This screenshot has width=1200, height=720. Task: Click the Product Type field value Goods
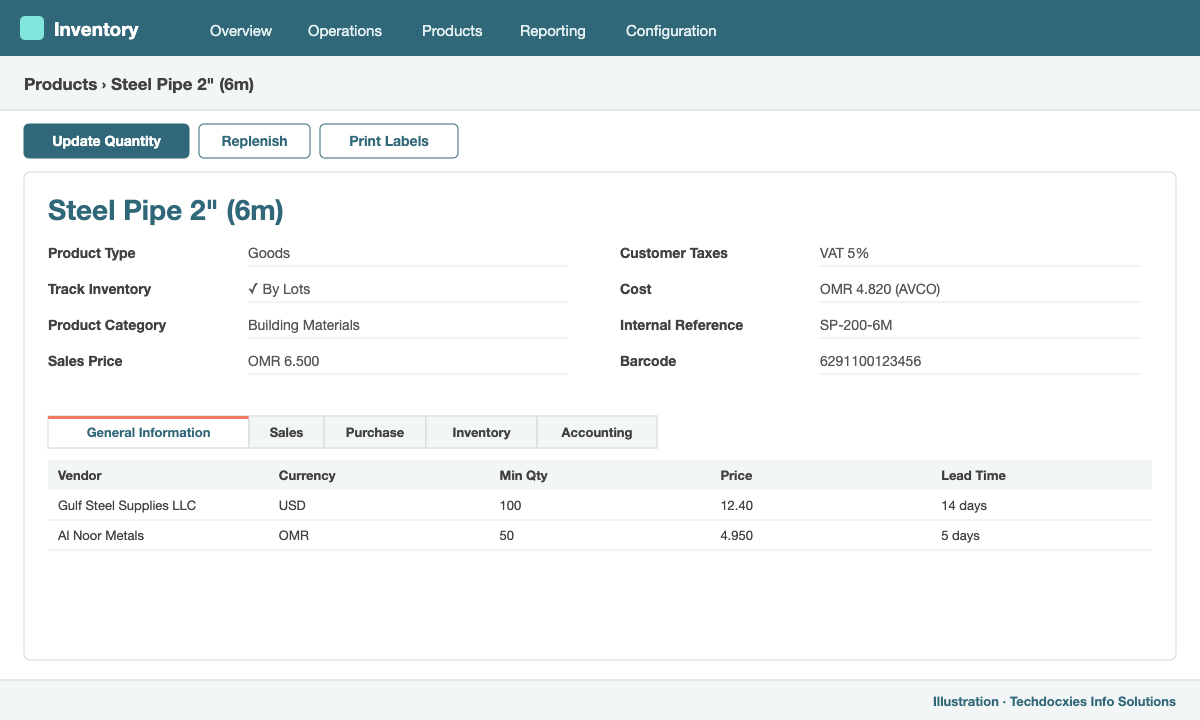[408, 253]
